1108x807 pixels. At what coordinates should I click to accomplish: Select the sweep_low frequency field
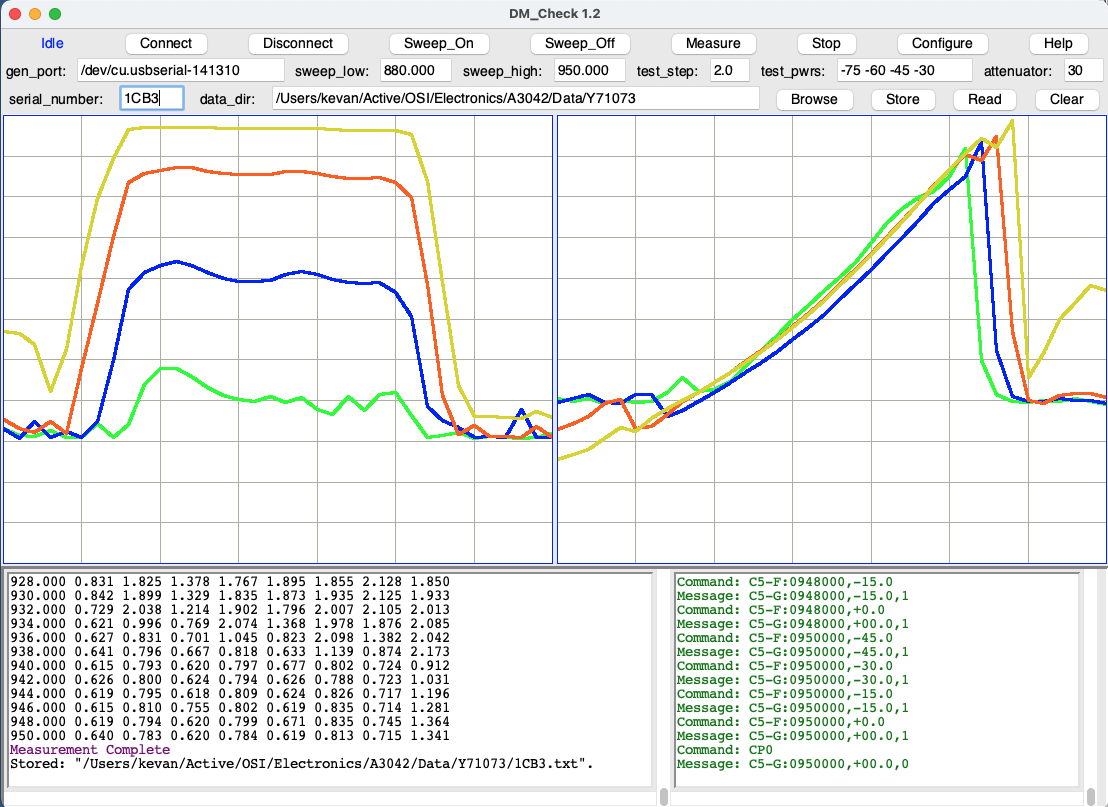click(415, 71)
